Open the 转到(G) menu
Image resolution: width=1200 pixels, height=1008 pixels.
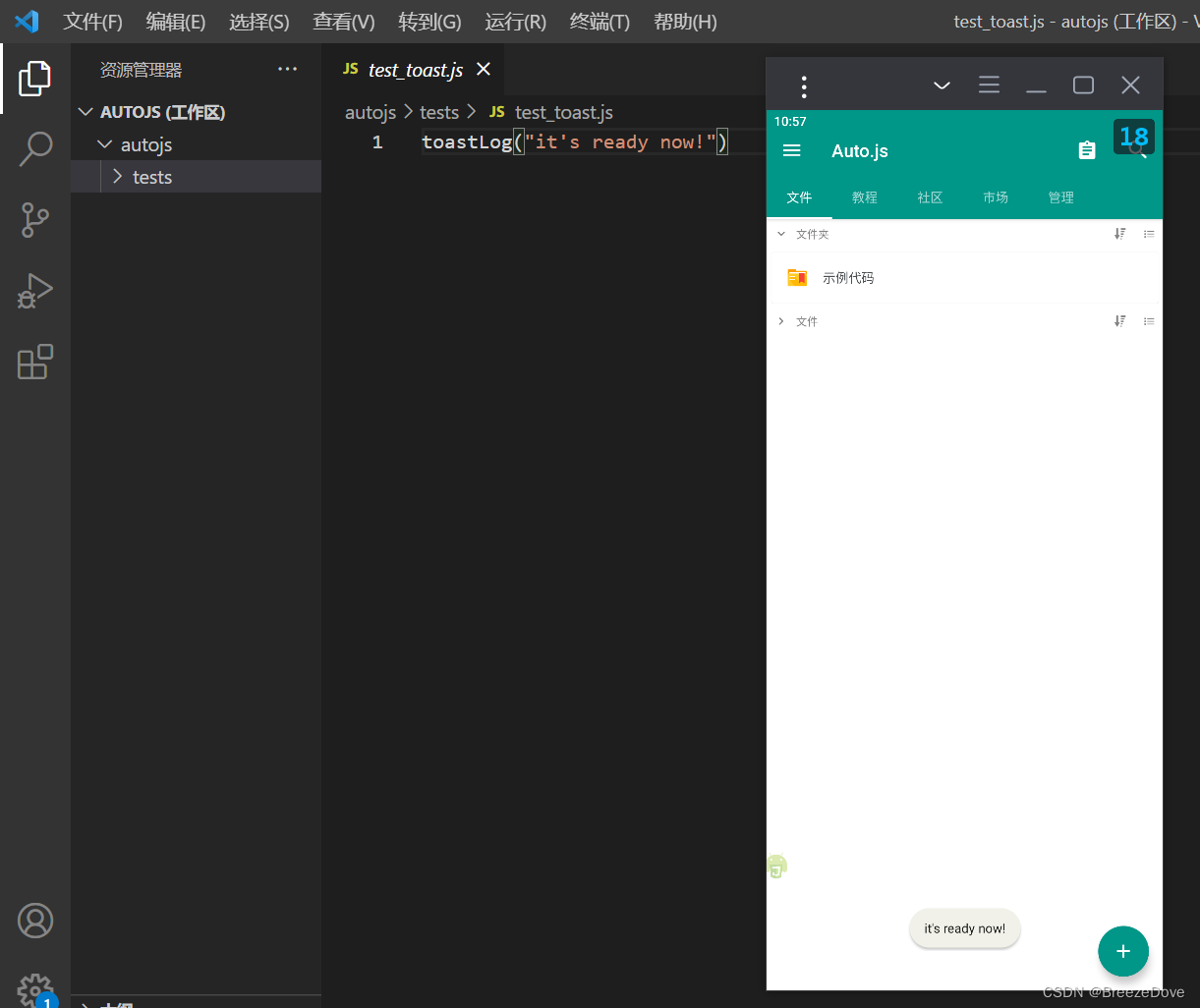(x=429, y=22)
